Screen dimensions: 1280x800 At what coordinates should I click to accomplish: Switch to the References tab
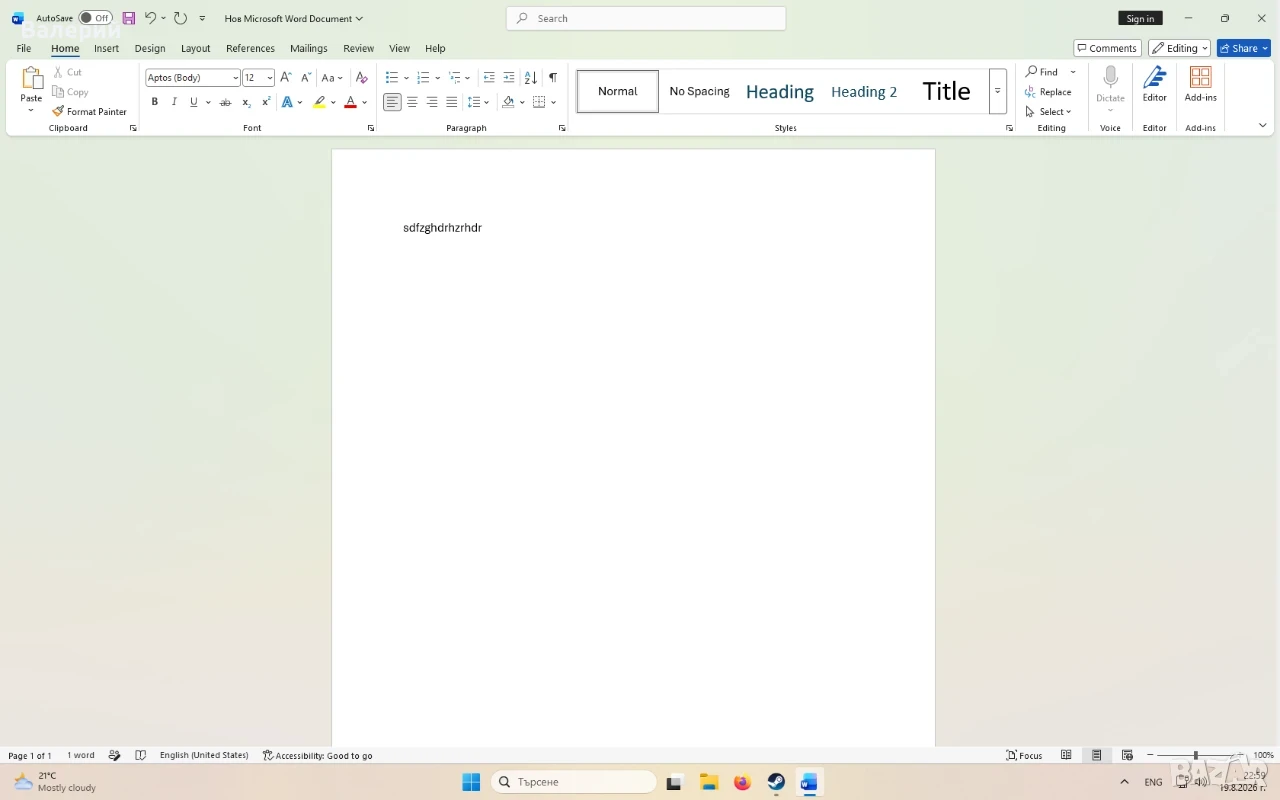click(250, 48)
